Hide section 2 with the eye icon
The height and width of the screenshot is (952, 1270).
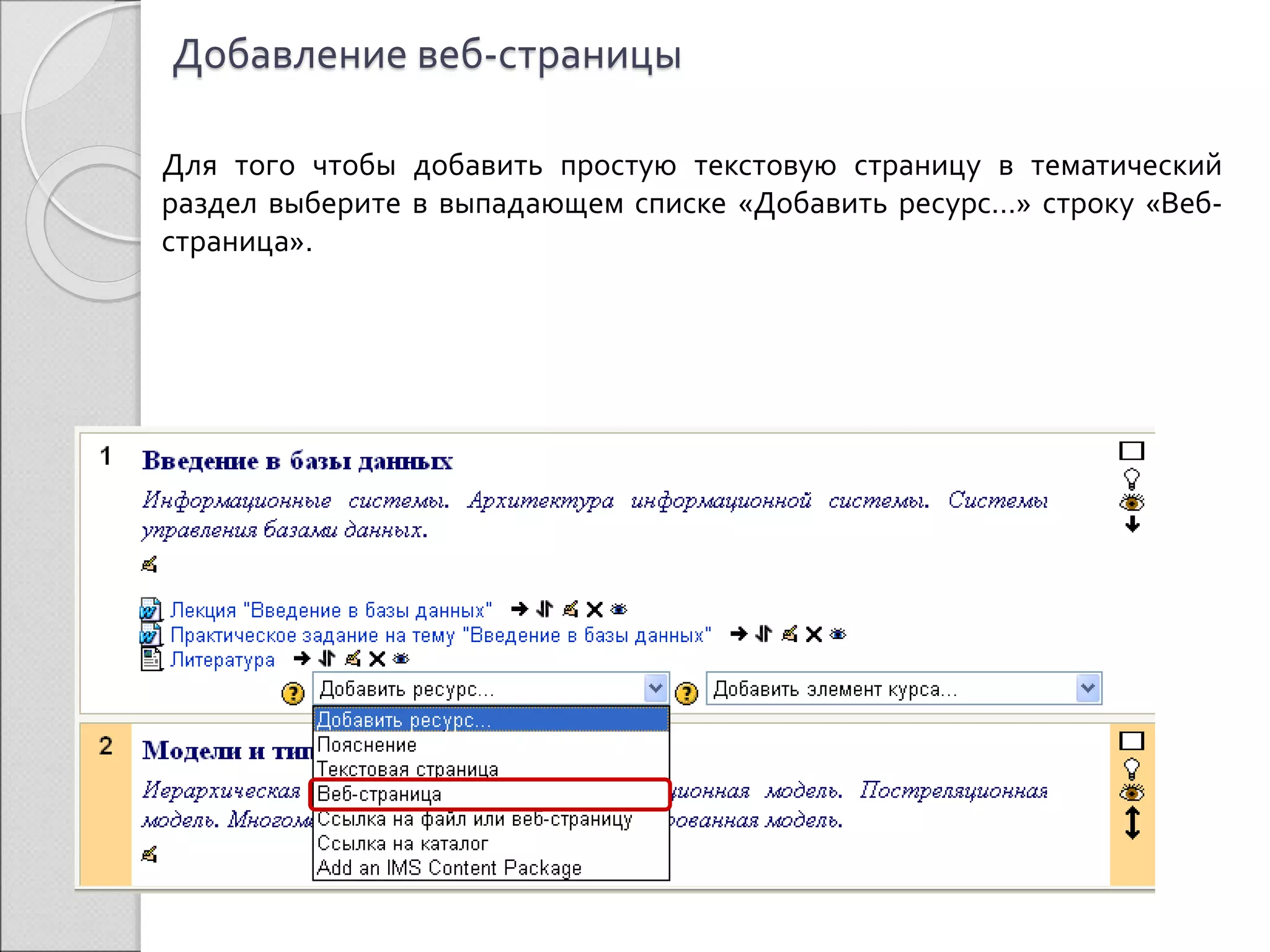[x=1132, y=793]
